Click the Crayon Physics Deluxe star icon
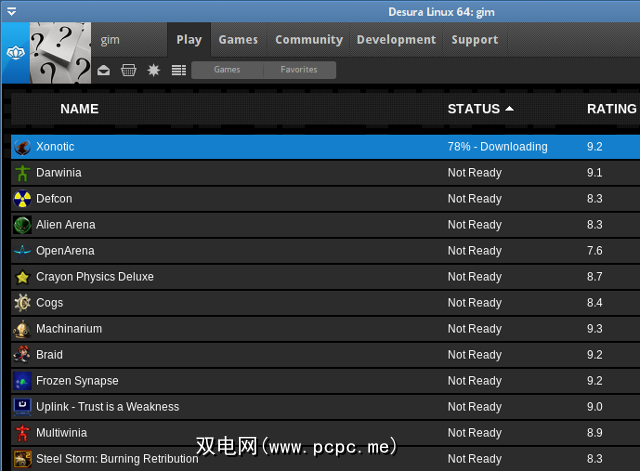This screenshot has height=471, width=640. [x=22, y=277]
